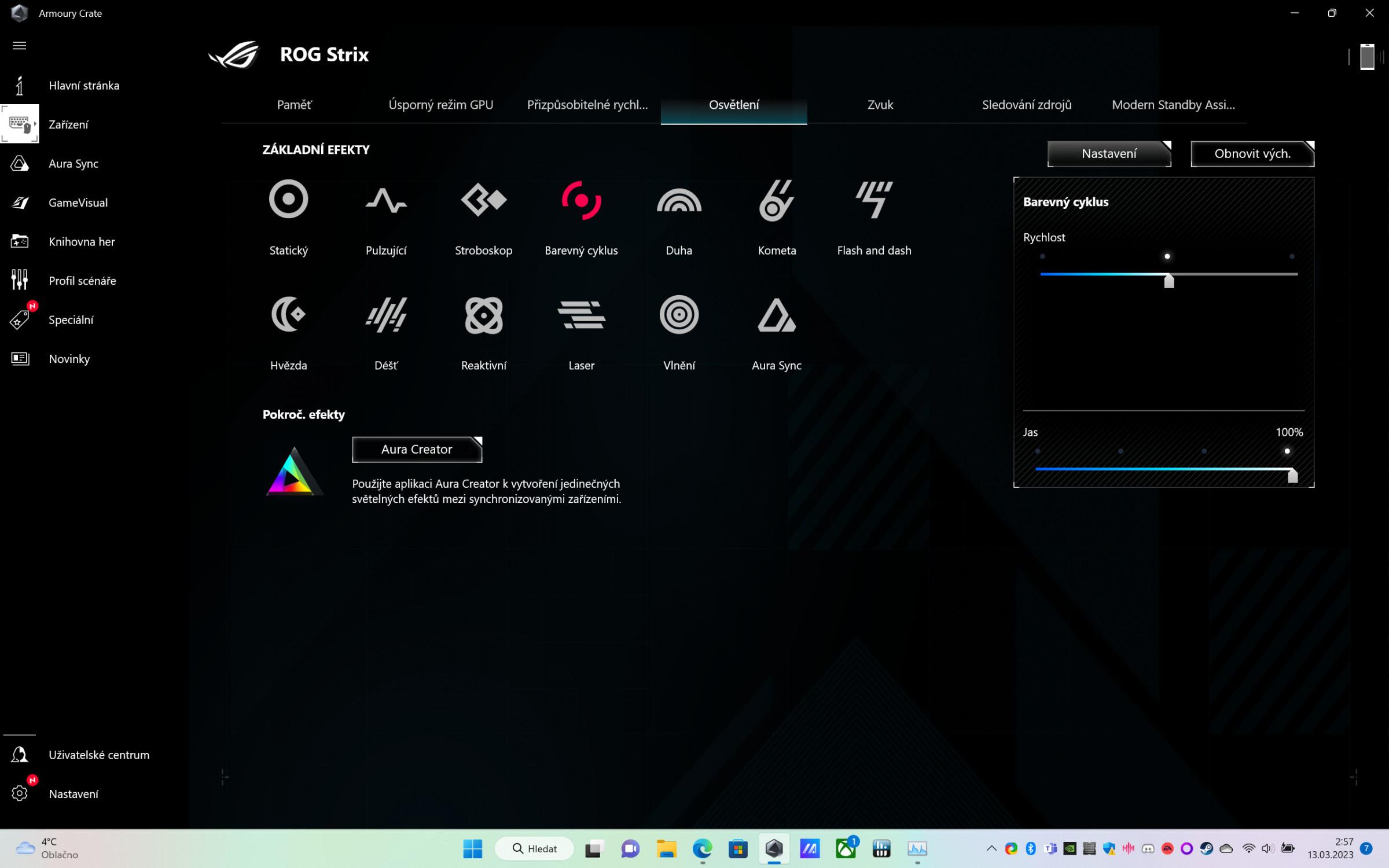Click the Steam tray icon
The height and width of the screenshot is (868, 1389).
pyautogui.click(x=1206, y=849)
